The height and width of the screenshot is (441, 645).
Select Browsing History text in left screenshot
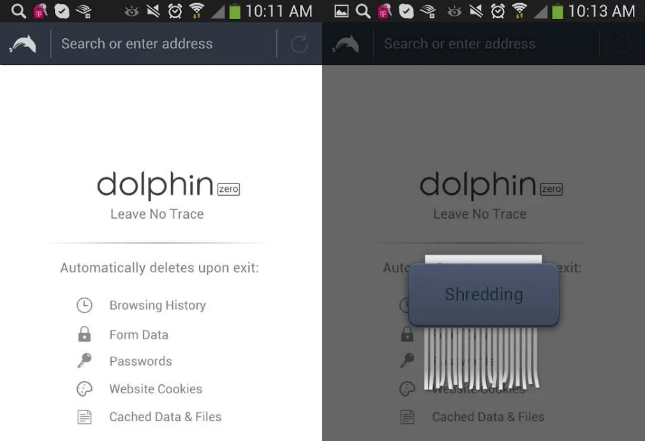[158, 305]
